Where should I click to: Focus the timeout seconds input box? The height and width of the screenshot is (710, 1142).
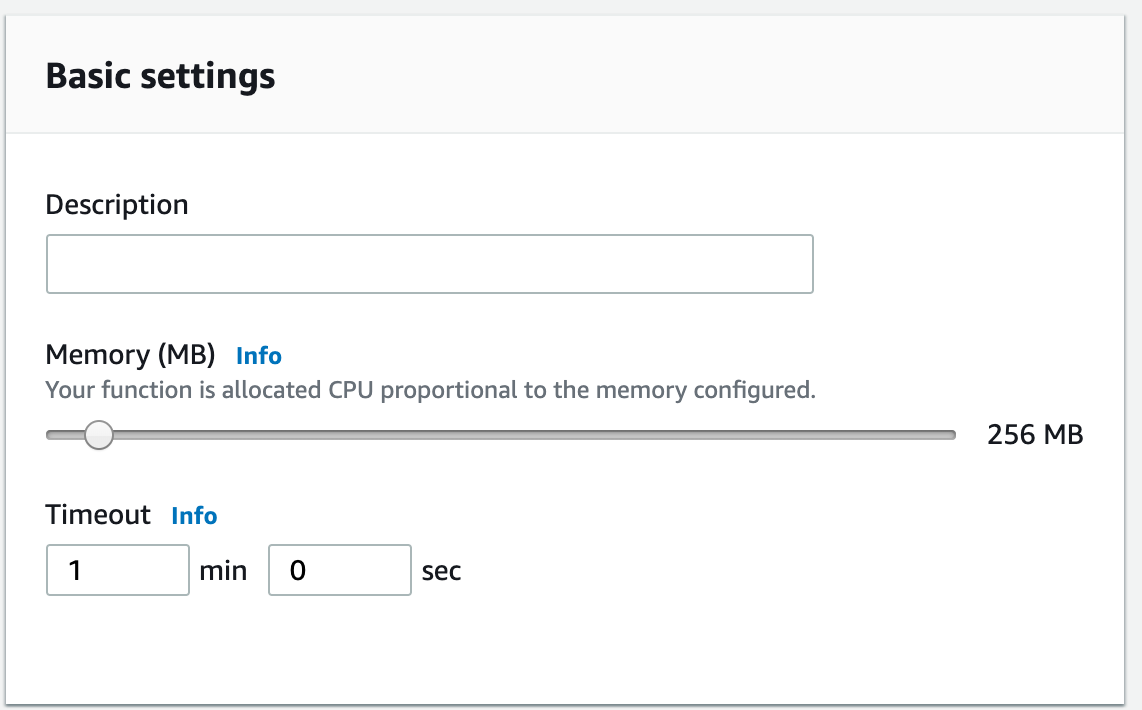(339, 570)
